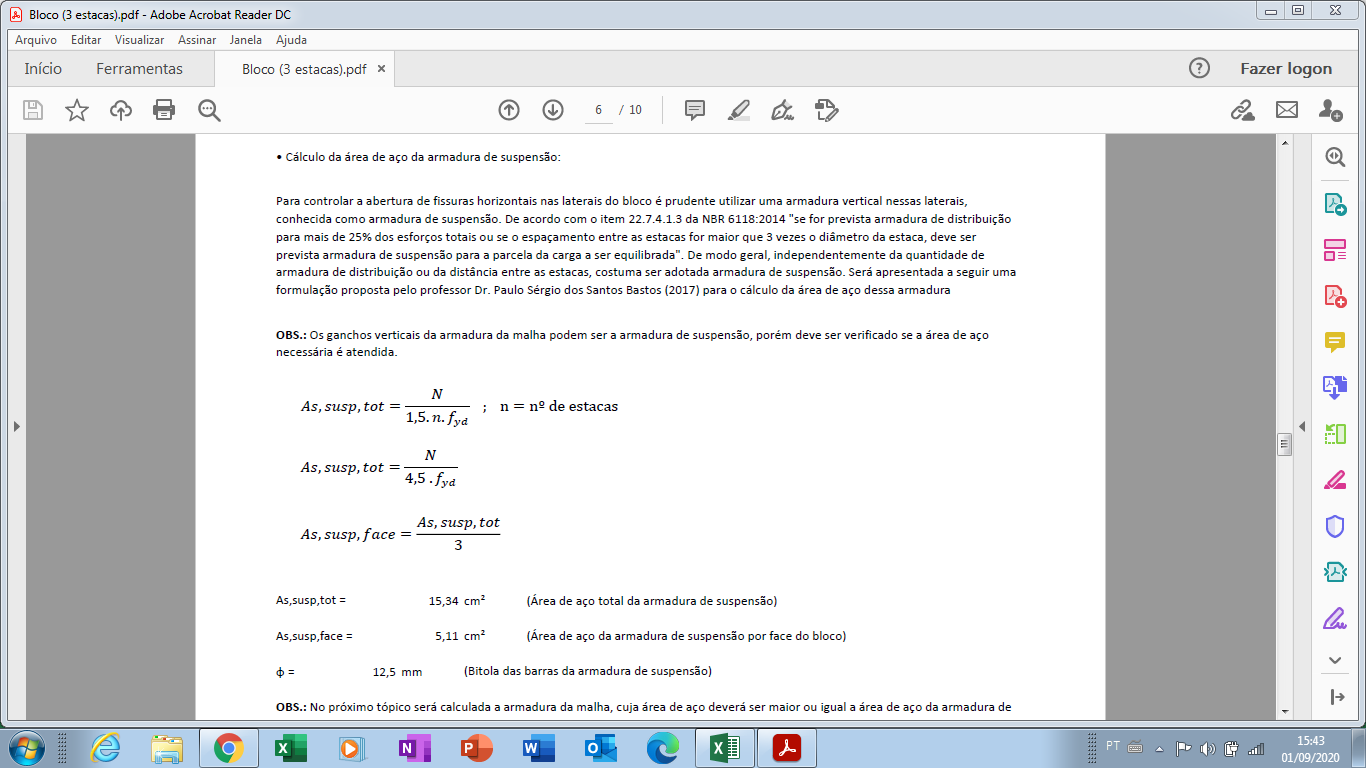Go to the next page
This screenshot has width=1366, height=768.
pos(553,110)
